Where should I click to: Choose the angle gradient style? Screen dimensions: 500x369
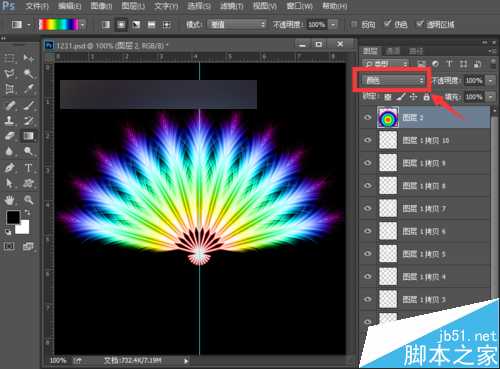pyautogui.click(x=136, y=25)
